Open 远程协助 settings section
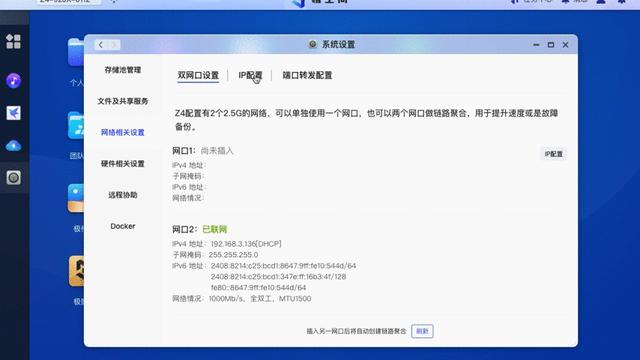Screen dimensions: 640x360 [x=122, y=195]
